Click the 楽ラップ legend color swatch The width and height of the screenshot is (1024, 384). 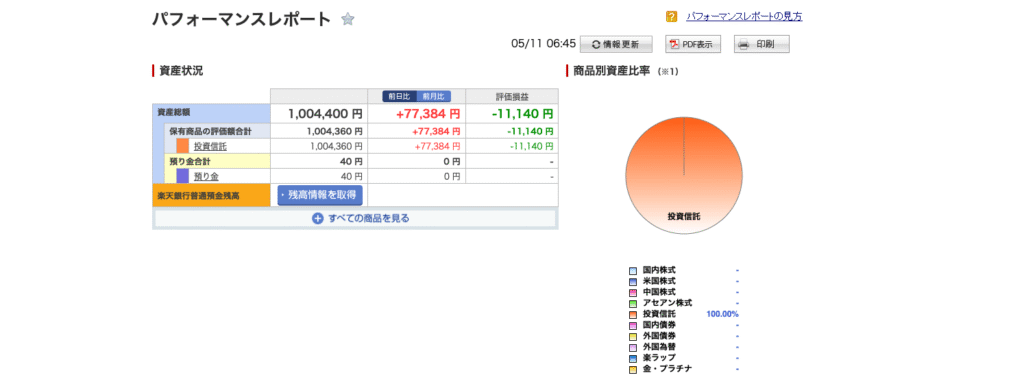pyautogui.click(x=633, y=359)
